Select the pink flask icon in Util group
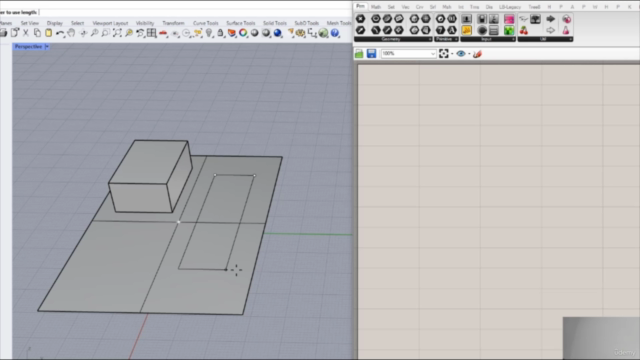Screen dimensions: 640x360 click(566, 30)
